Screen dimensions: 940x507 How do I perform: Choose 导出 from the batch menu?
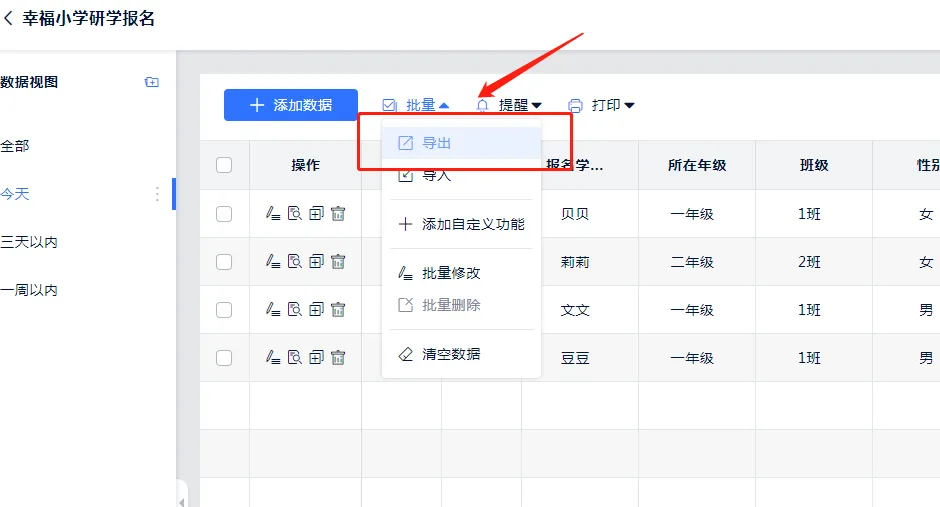pyautogui.click(x=437, y=143)
